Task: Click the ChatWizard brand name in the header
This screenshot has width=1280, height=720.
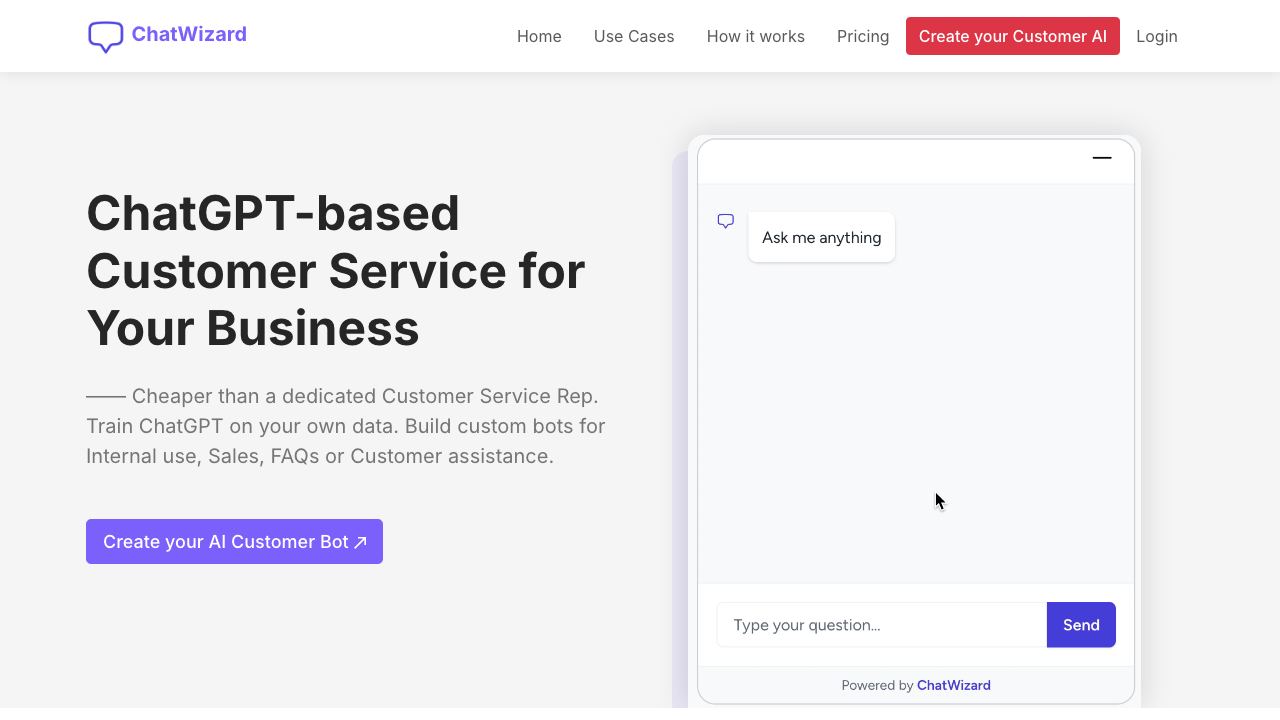Action: pyautogui.click(x=189, y=34)
